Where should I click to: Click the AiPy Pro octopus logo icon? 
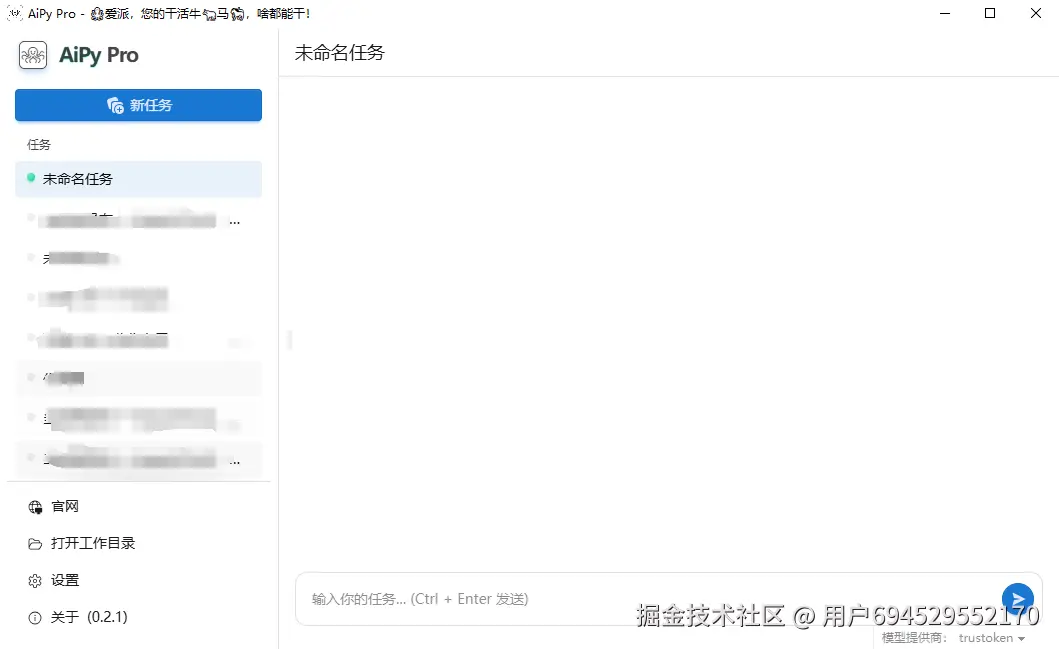point(33,55)
